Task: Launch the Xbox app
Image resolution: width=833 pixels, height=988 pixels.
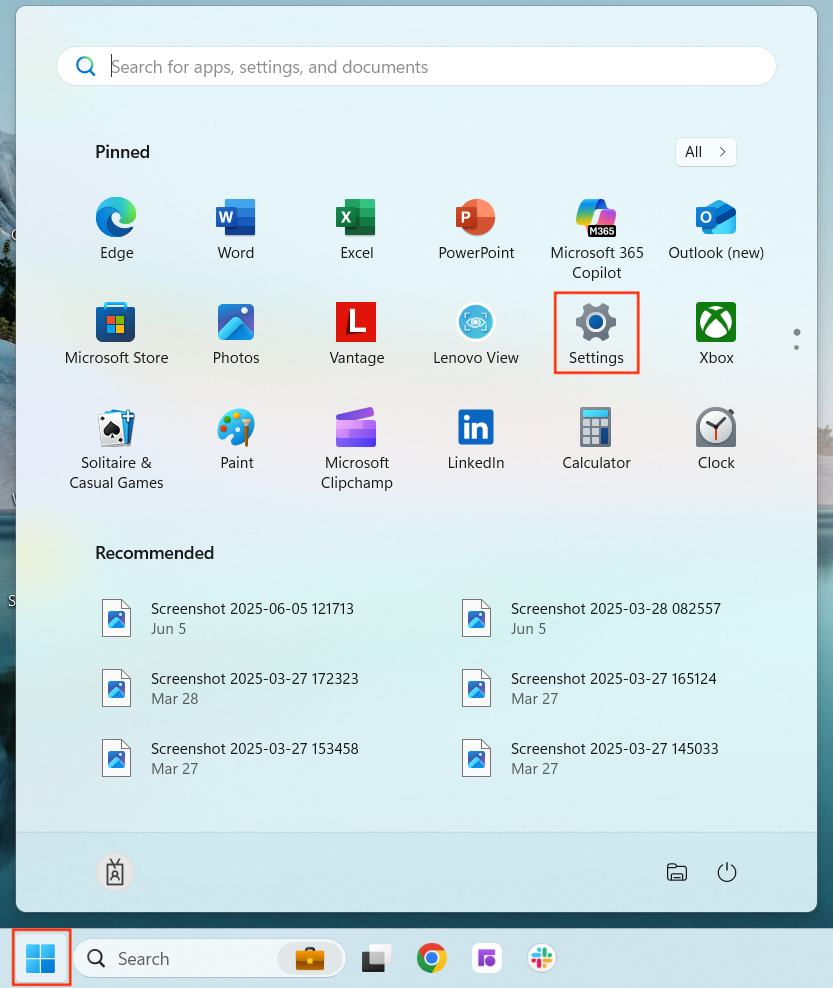Action: click(716, 333)
